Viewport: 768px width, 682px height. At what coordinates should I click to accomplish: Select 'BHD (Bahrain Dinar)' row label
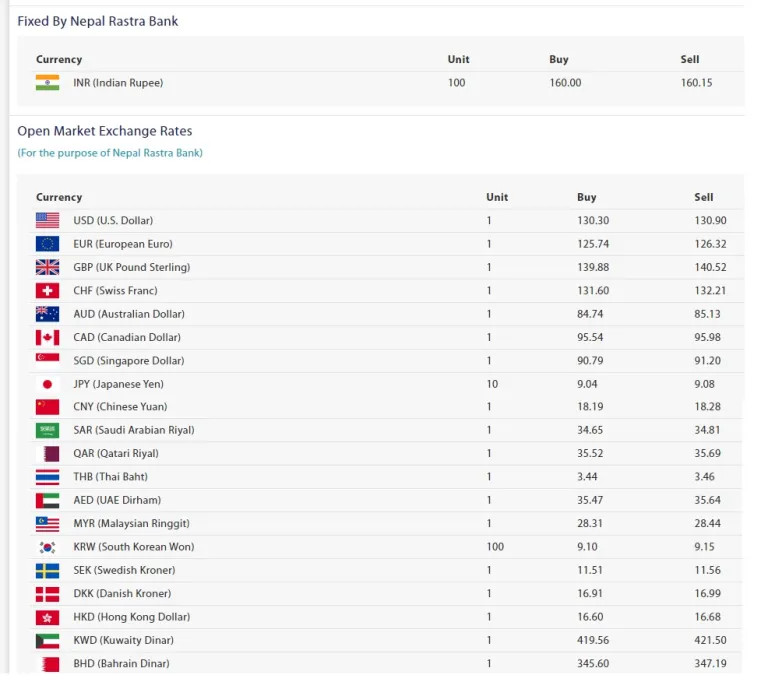(x=121, y=664)
